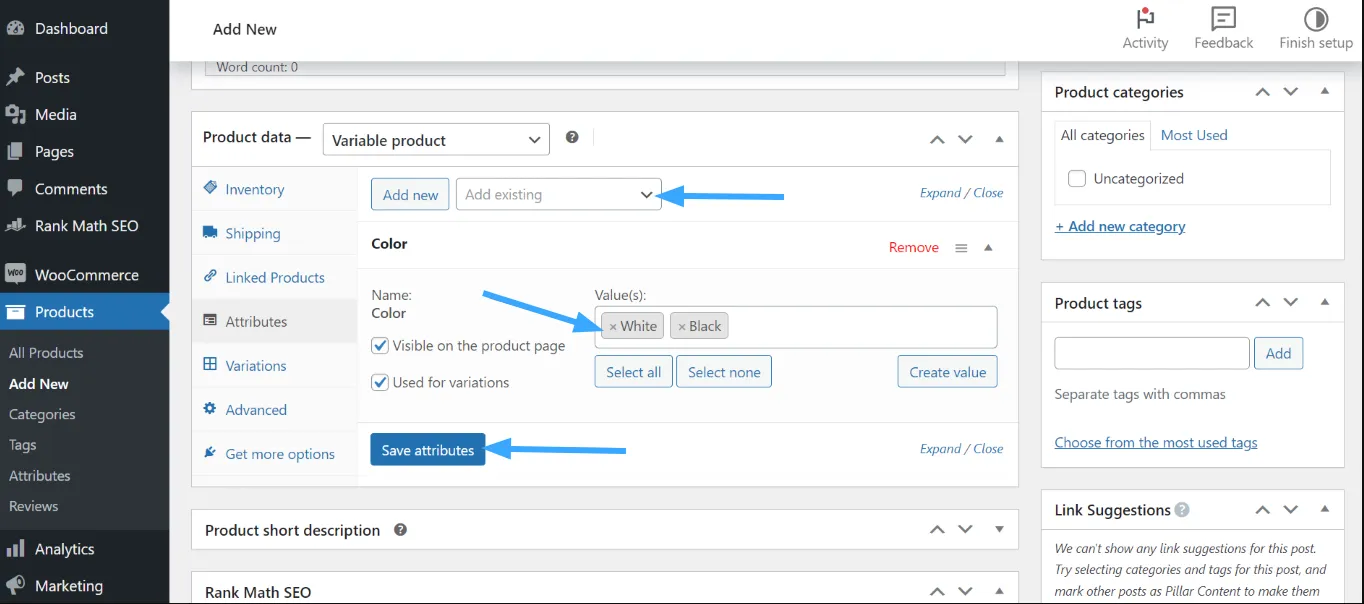Click the Select all values button
Screen dimensions: 1364x604
tap(633, 372)
